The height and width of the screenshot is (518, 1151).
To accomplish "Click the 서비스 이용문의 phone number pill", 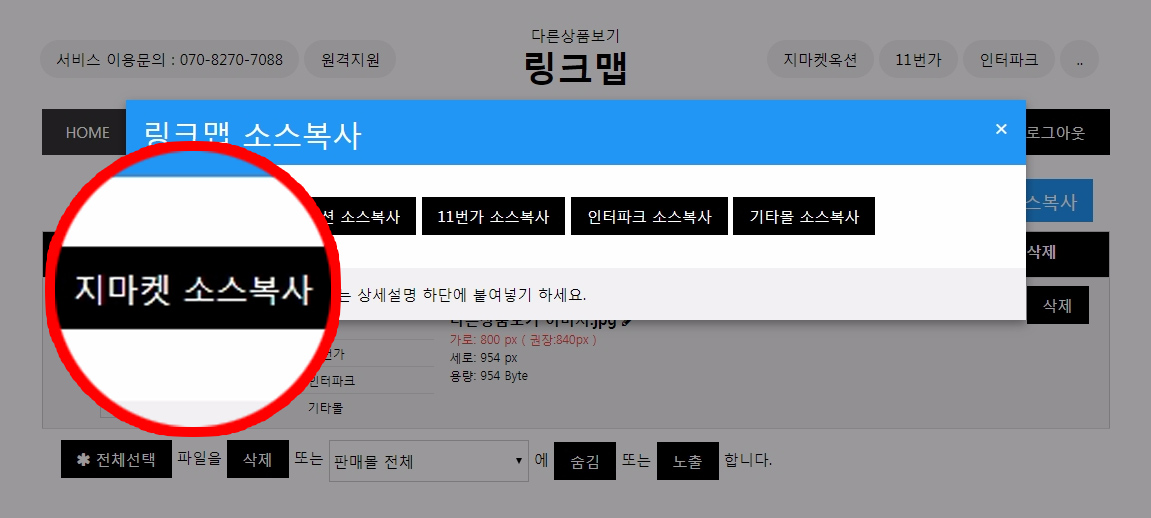I will pyautogui.click(x=170, y=59).
